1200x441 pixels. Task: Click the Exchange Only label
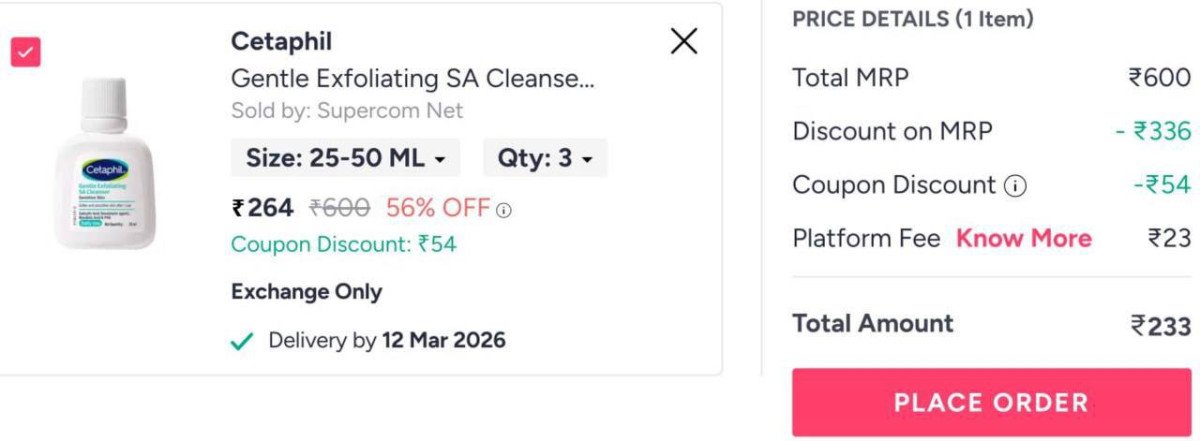coord(306,292)
